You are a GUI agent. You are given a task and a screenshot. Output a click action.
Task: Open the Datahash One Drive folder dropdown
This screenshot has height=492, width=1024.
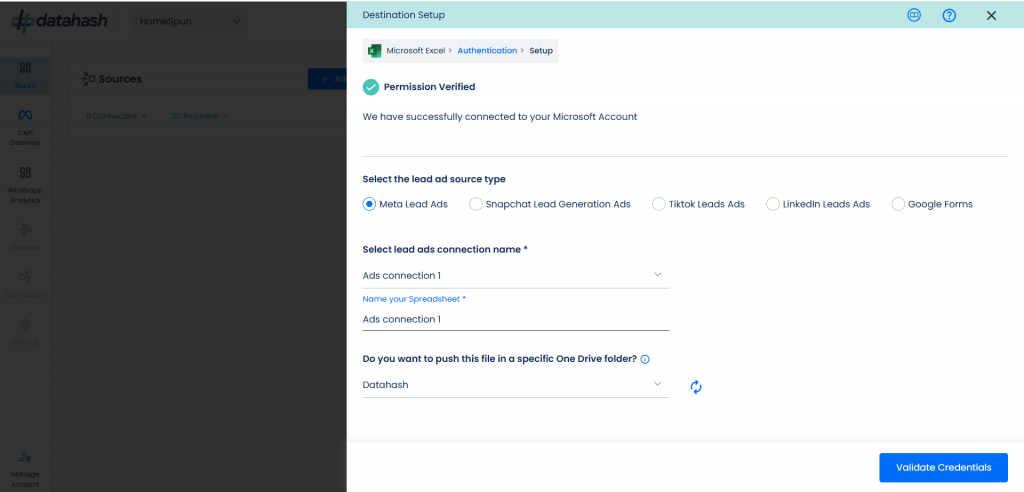click(x=516, y=385)
